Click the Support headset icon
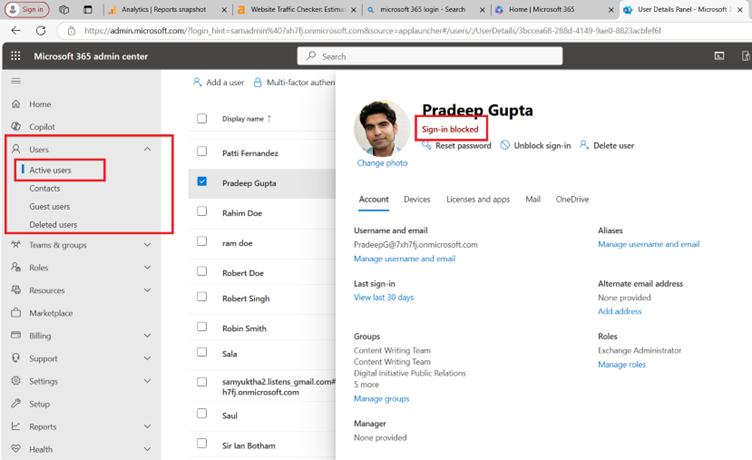 click(16, 358)
